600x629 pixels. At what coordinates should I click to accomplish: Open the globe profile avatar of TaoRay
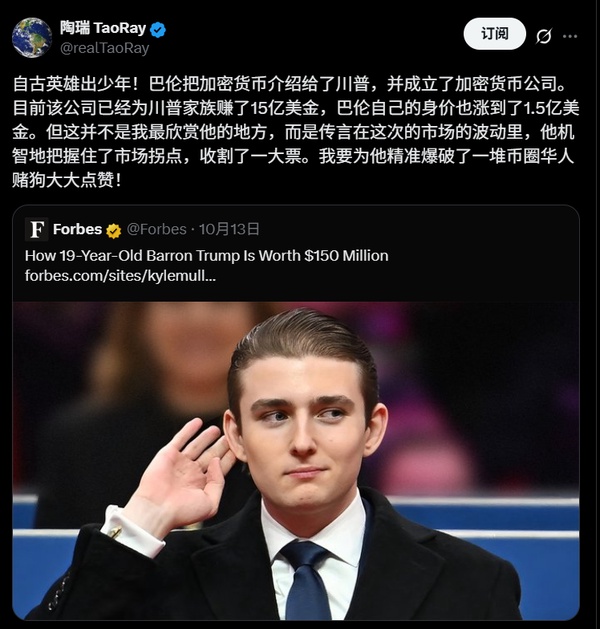pos(32,38)
